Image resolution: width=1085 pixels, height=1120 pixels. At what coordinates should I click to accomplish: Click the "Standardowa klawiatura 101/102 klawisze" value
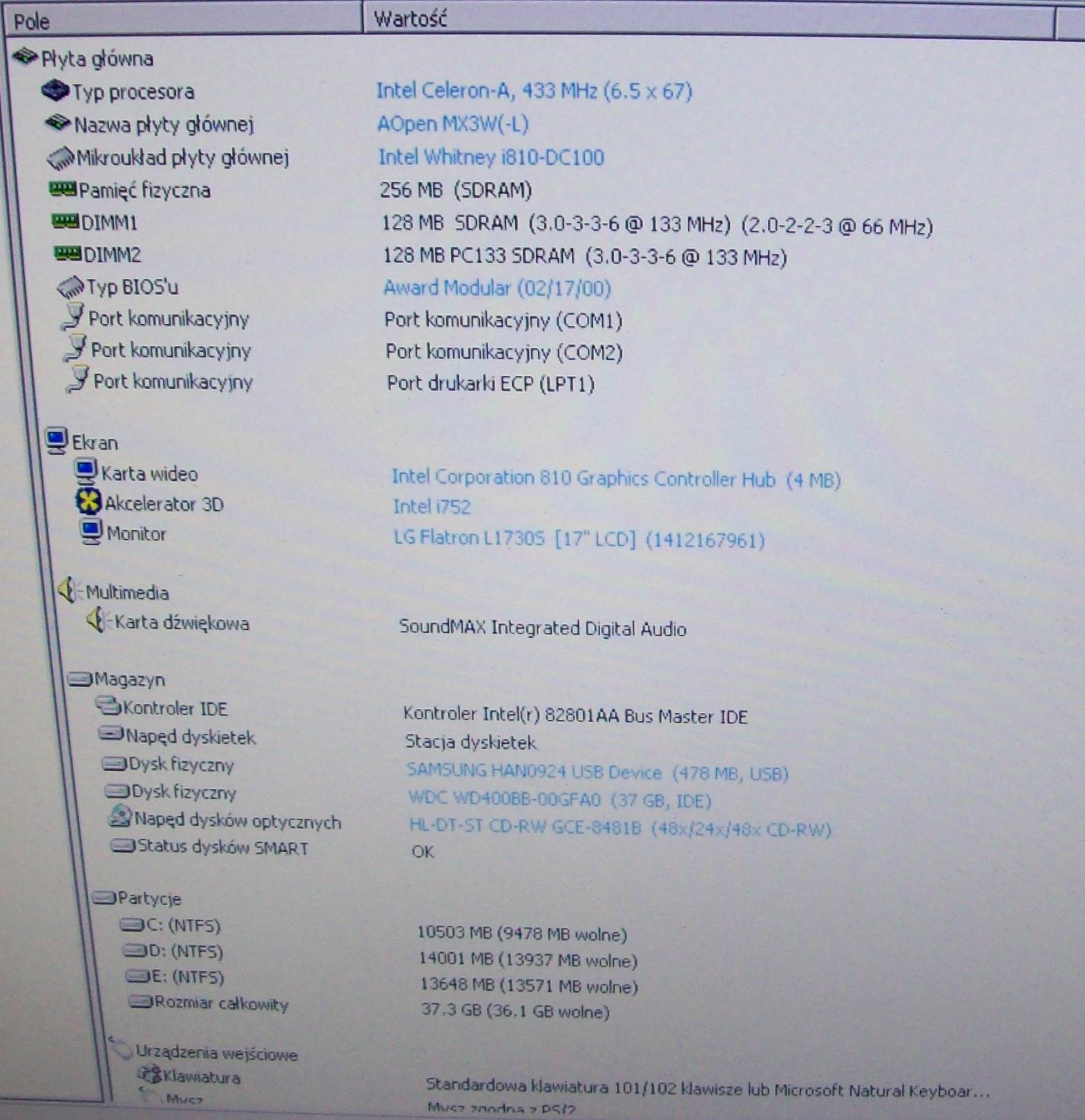[x=708, y=1089]
